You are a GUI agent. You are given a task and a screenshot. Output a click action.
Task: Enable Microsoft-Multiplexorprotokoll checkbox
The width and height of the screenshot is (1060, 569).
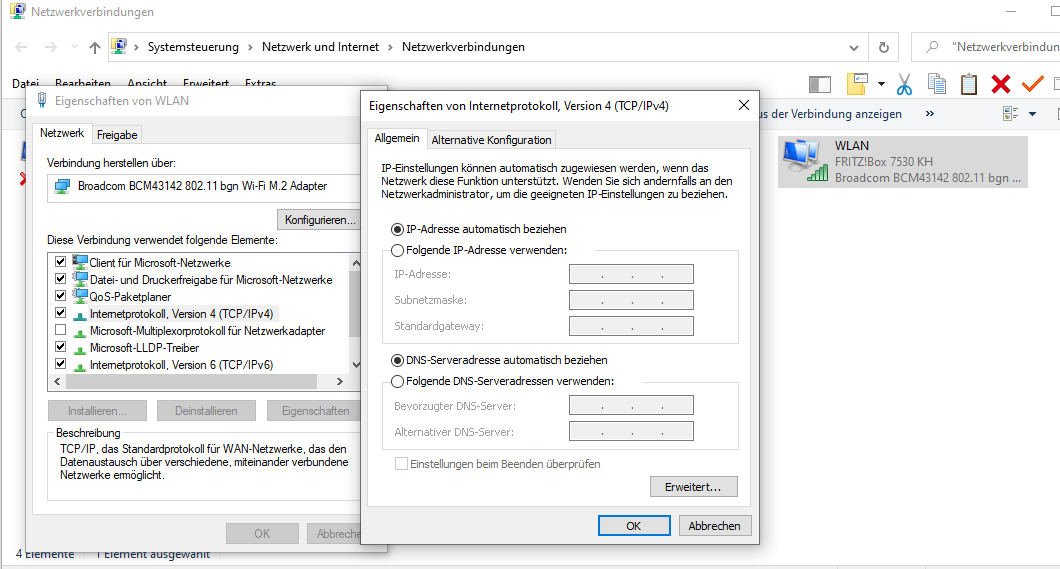pyautogui.click(x=61, y=330)
